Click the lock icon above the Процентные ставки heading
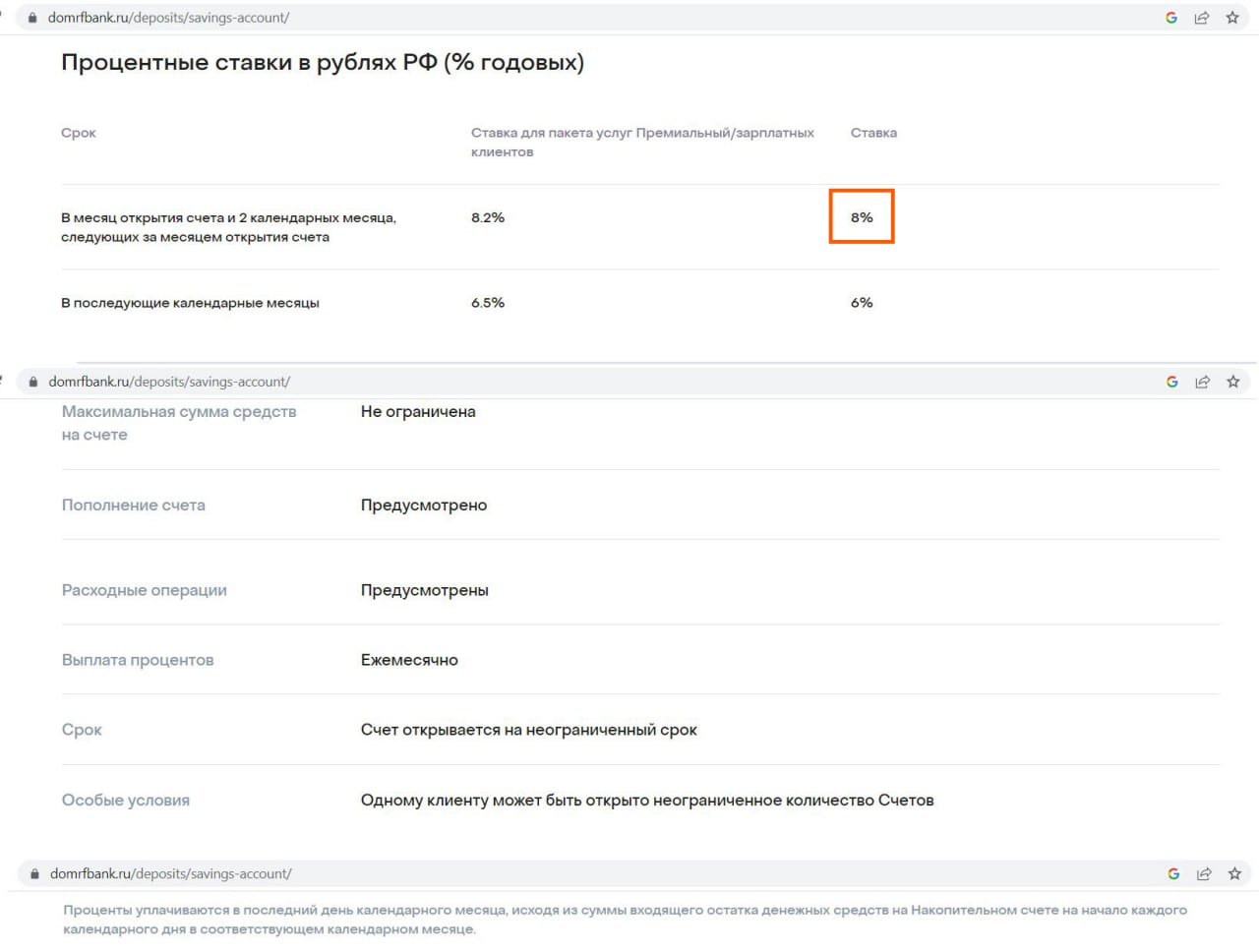Image resolution: width=1259 pixels, height=952 pixels. coord(32,18)
